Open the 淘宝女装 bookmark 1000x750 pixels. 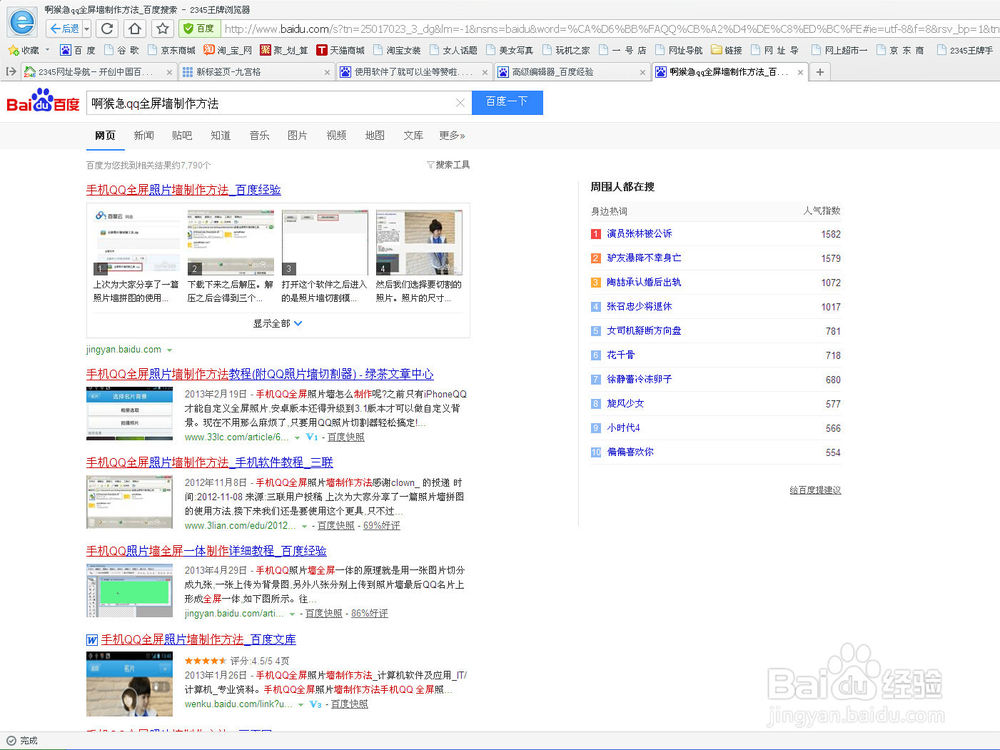(397, 50)
